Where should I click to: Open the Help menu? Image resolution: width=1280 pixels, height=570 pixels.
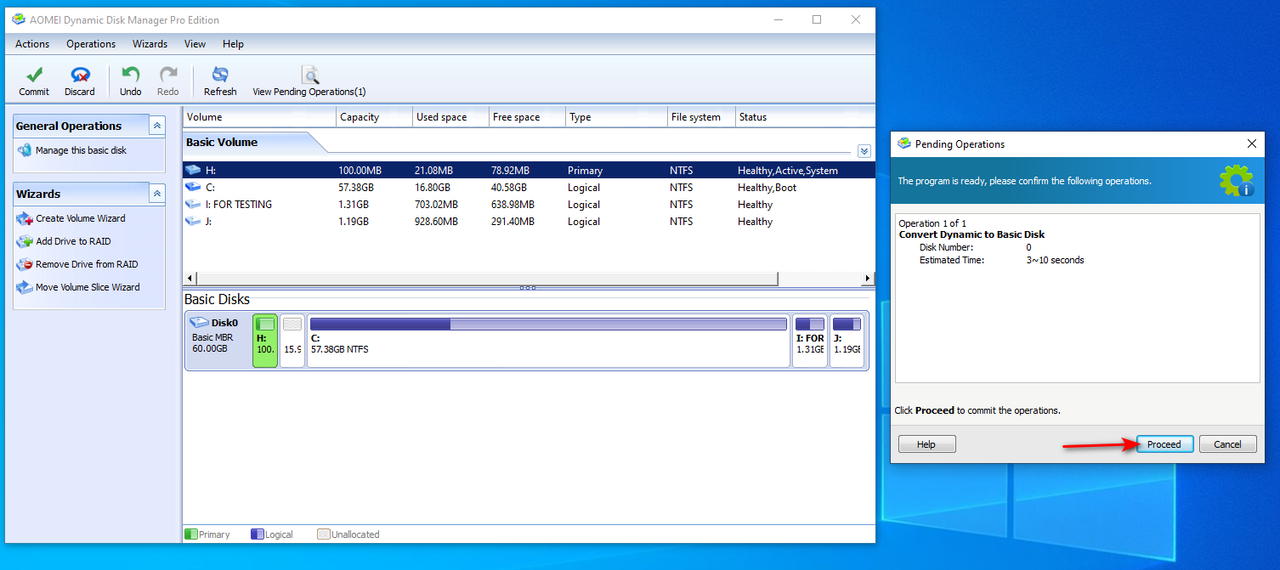pos(233,44)
